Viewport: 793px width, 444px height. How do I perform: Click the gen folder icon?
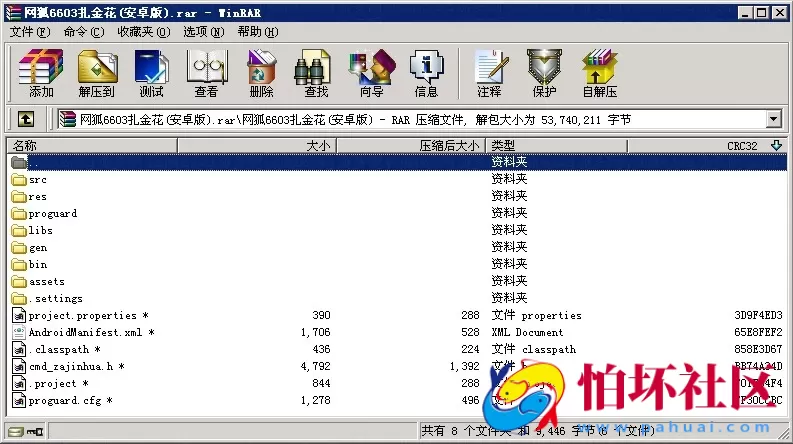point(19,247)
